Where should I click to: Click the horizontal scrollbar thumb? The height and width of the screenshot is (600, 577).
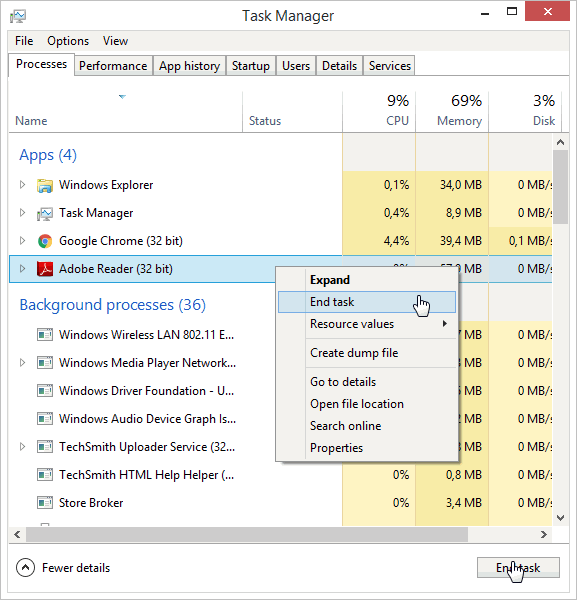coord(247,535)
